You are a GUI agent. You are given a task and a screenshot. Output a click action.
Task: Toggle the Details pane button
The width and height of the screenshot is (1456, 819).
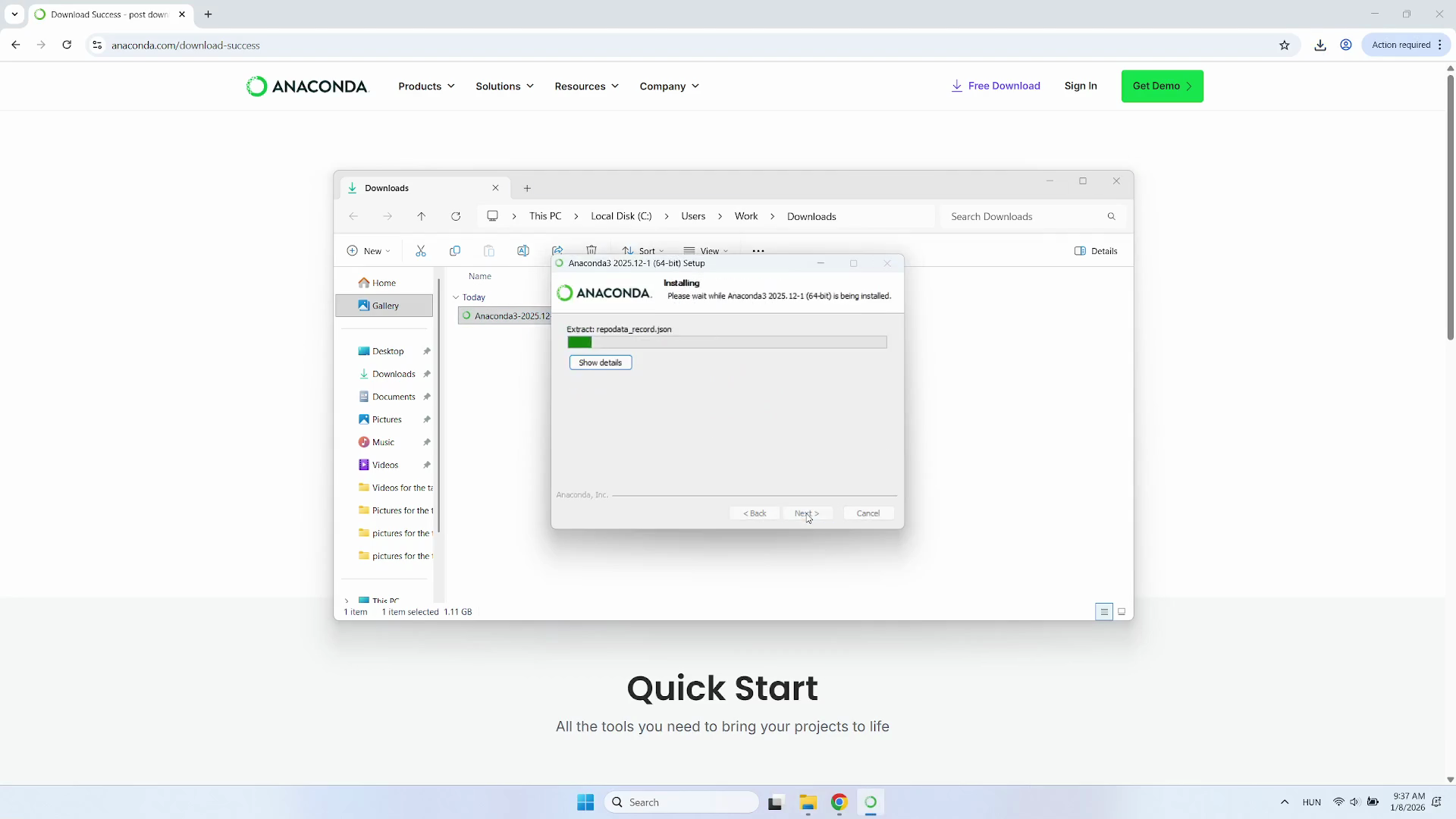click(1096, 251)
